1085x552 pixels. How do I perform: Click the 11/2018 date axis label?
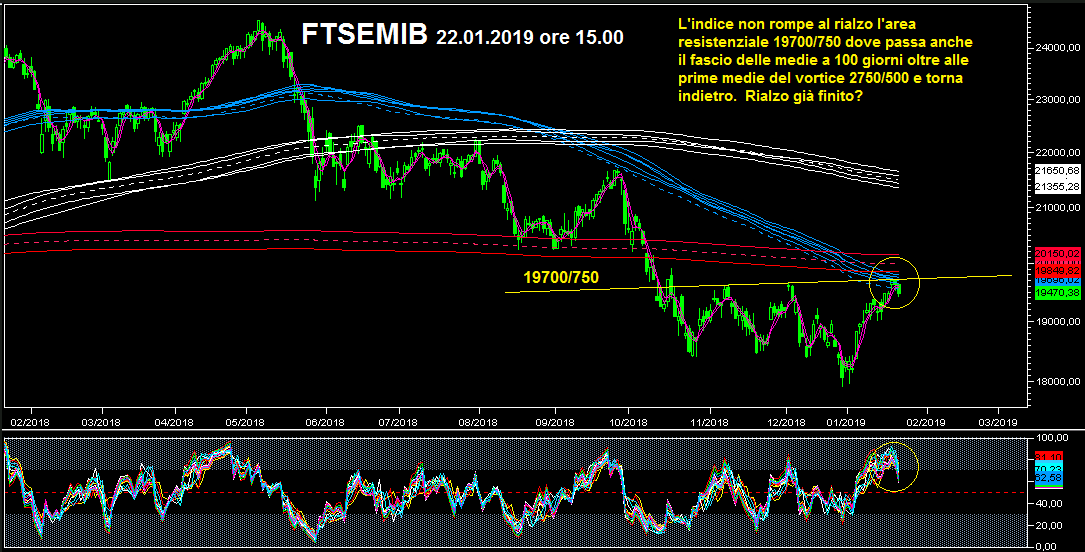coord(709,421)
